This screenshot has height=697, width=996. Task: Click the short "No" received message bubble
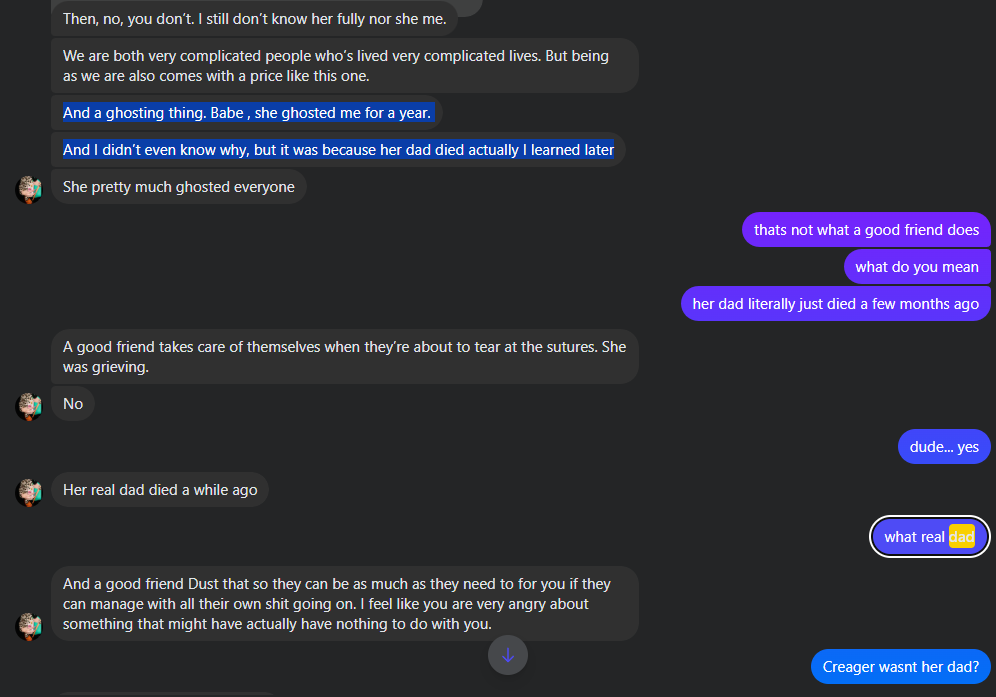click(73, 404)
